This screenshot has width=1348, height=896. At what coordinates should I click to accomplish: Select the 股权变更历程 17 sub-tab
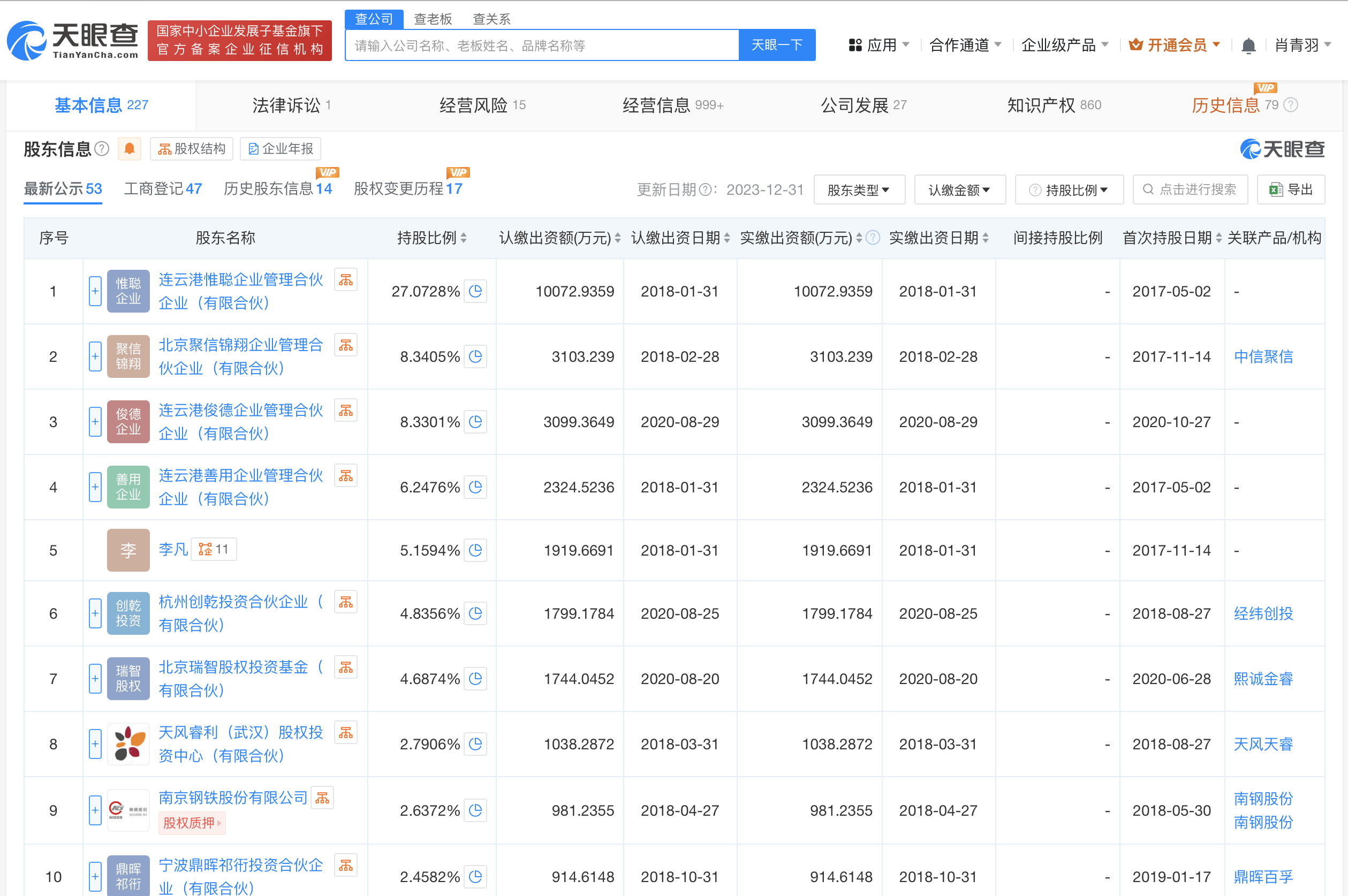point(408,188)
